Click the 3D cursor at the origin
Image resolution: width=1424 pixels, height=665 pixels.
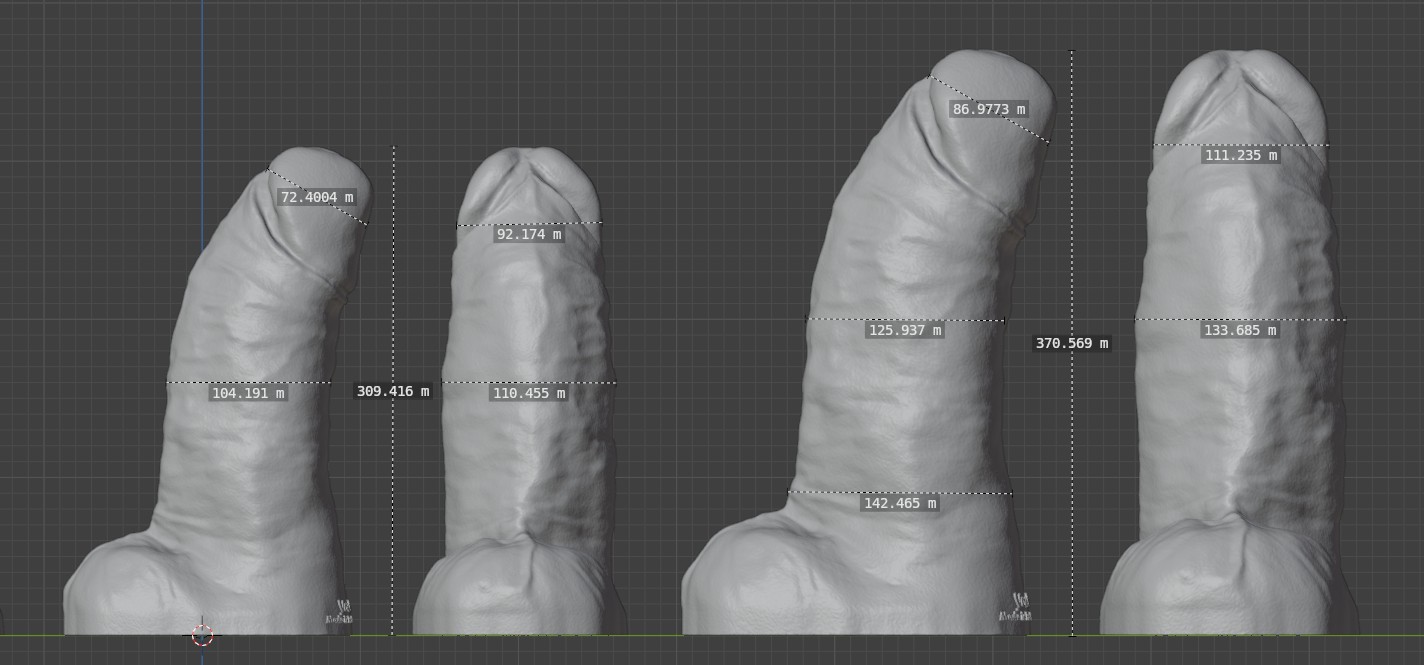tap(202, 635)
